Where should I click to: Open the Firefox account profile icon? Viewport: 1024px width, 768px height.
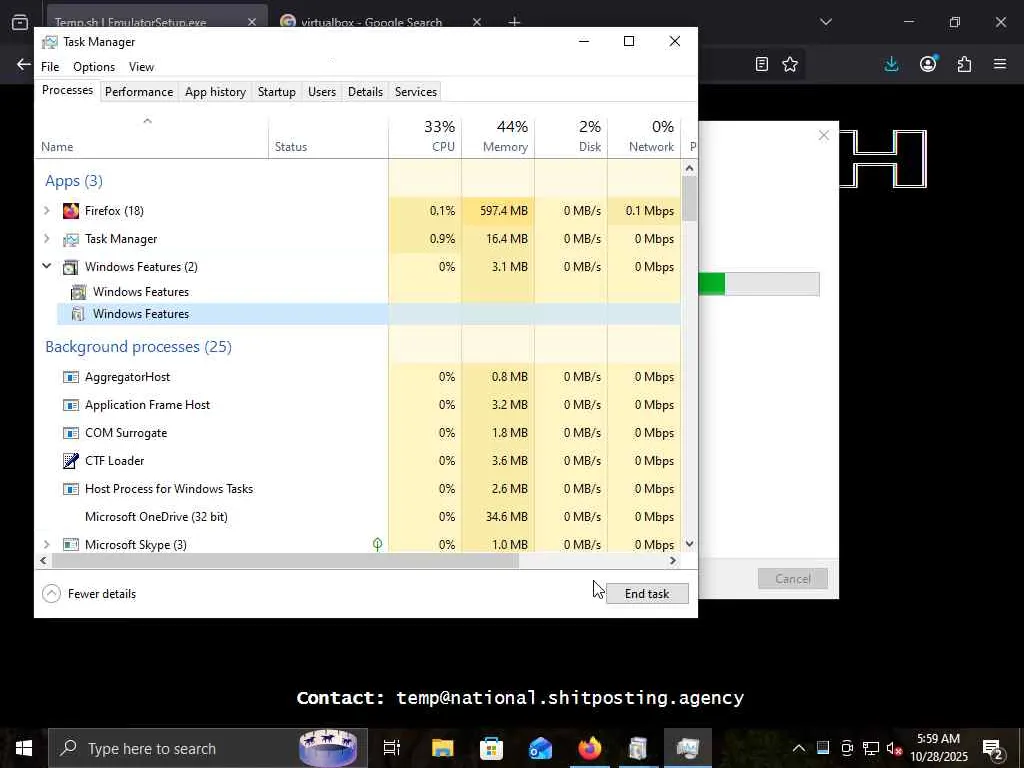(928, 64)
